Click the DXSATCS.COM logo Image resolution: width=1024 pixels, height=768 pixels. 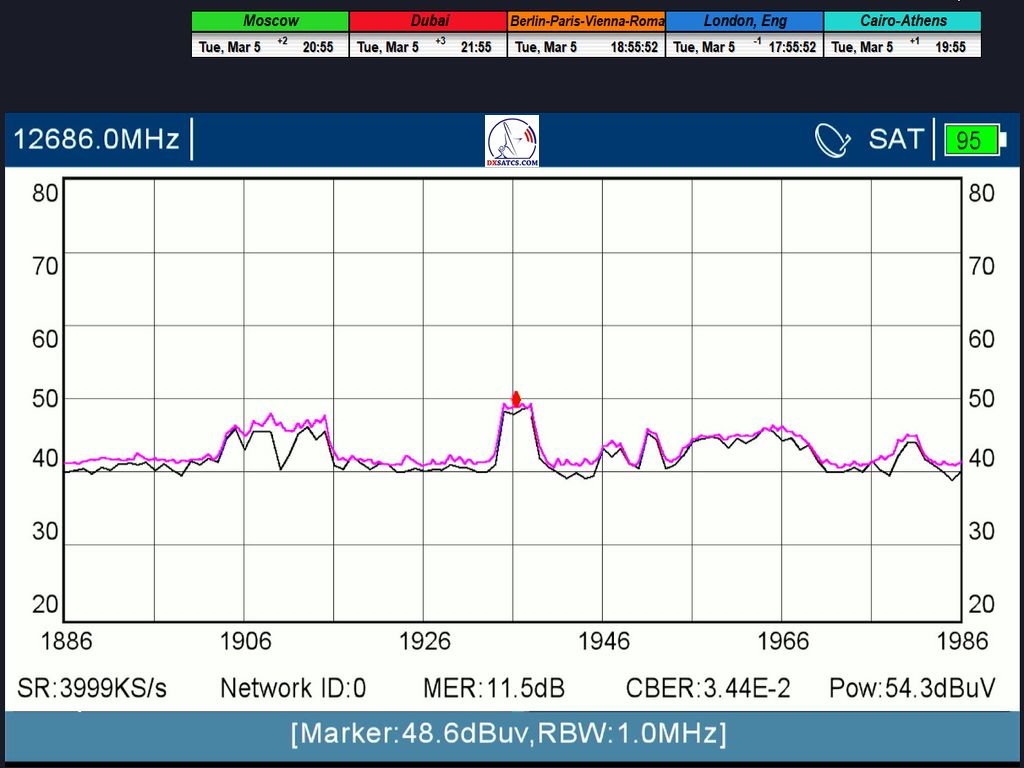(x=512, y=141)
